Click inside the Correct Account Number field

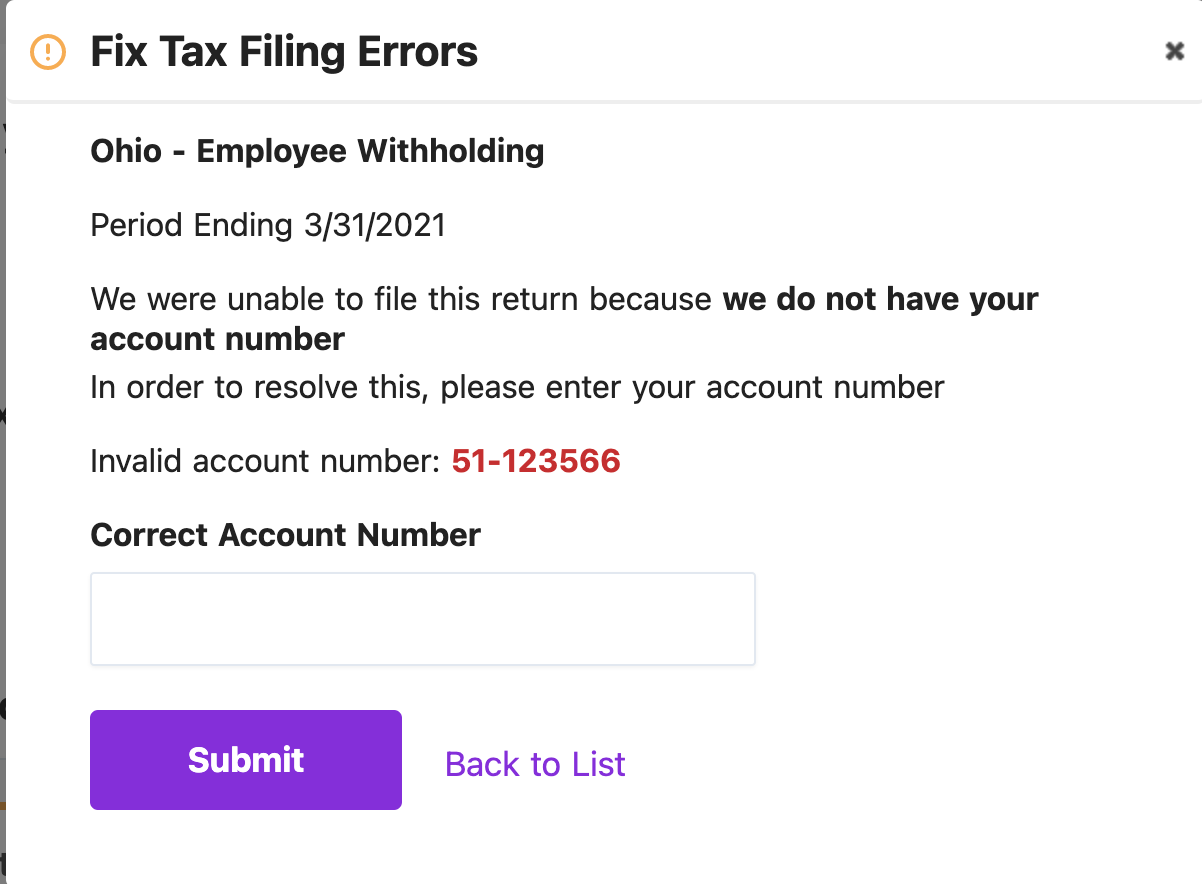(x=422, y=617)
